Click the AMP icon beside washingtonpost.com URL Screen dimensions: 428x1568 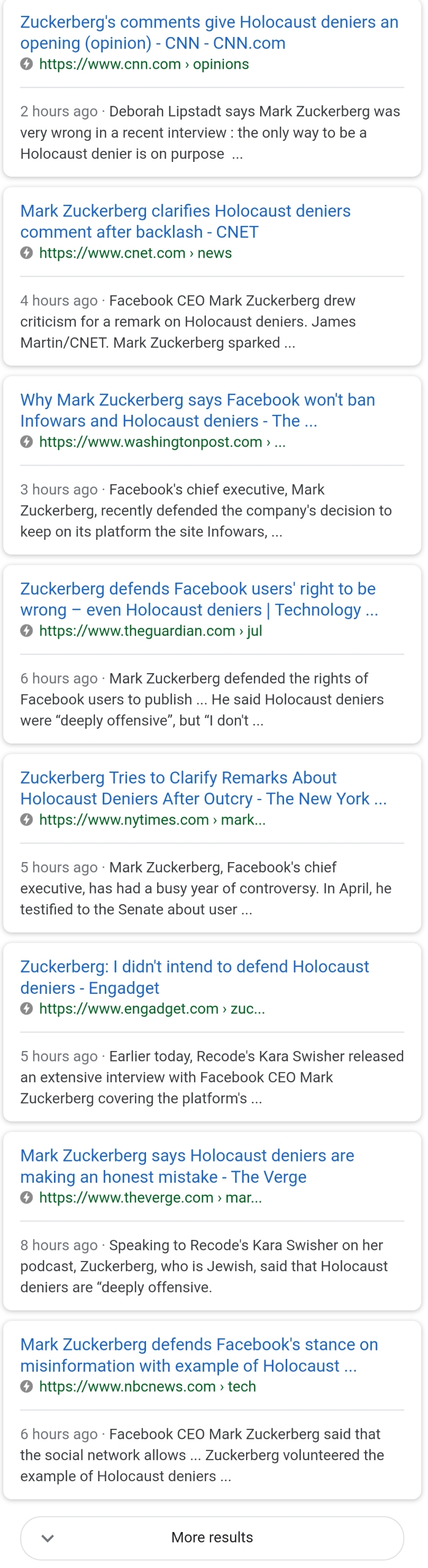tap(26, 441)
